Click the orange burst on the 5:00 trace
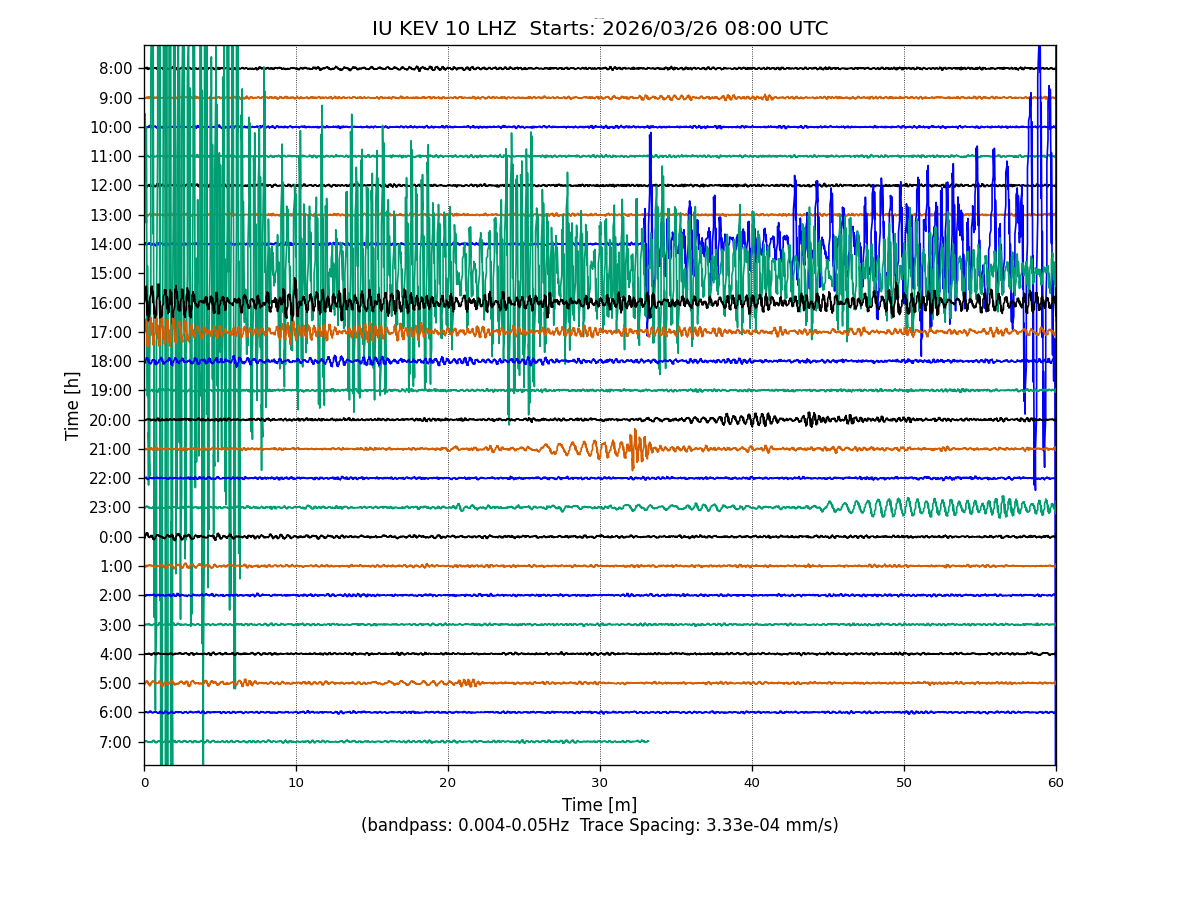This screenshot has width=1200, height=900. click(468, 683)
